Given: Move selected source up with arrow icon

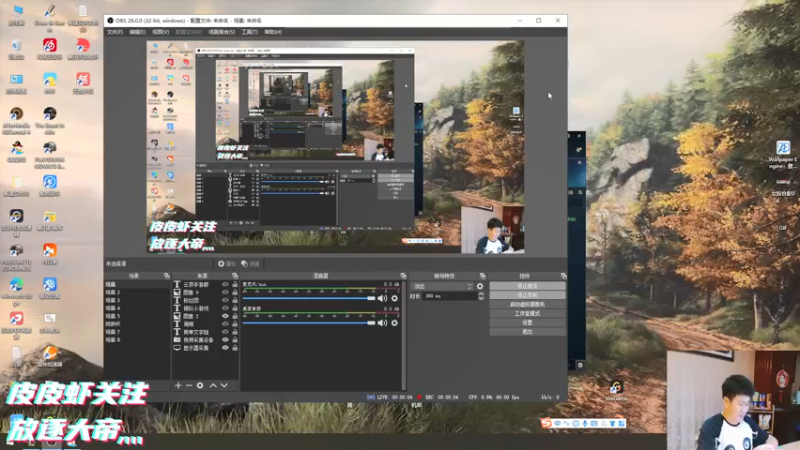Looking at the screenshot, I should pyautogui.click(x=213, y=386).
